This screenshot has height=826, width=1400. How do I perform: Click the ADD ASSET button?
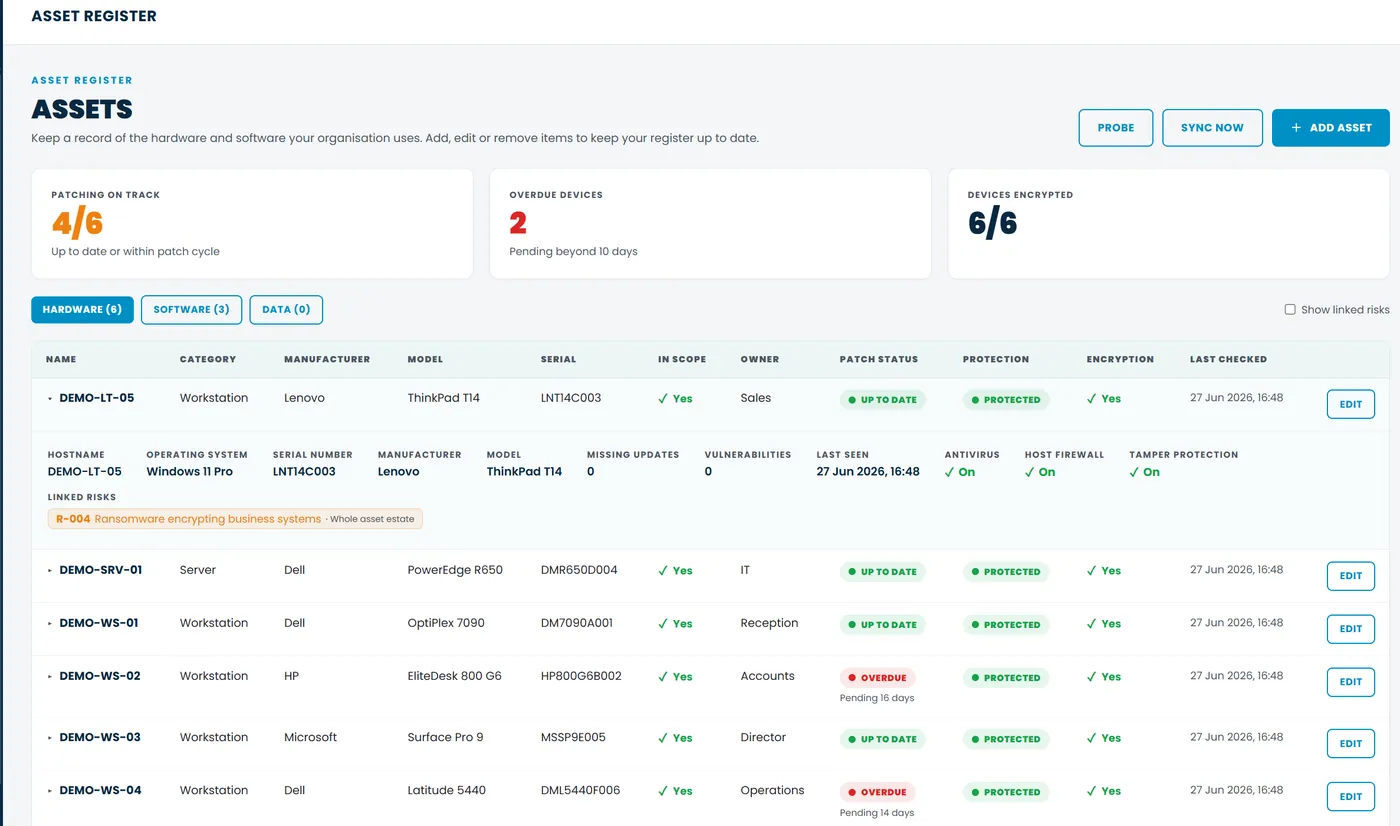click(1331, 128)
